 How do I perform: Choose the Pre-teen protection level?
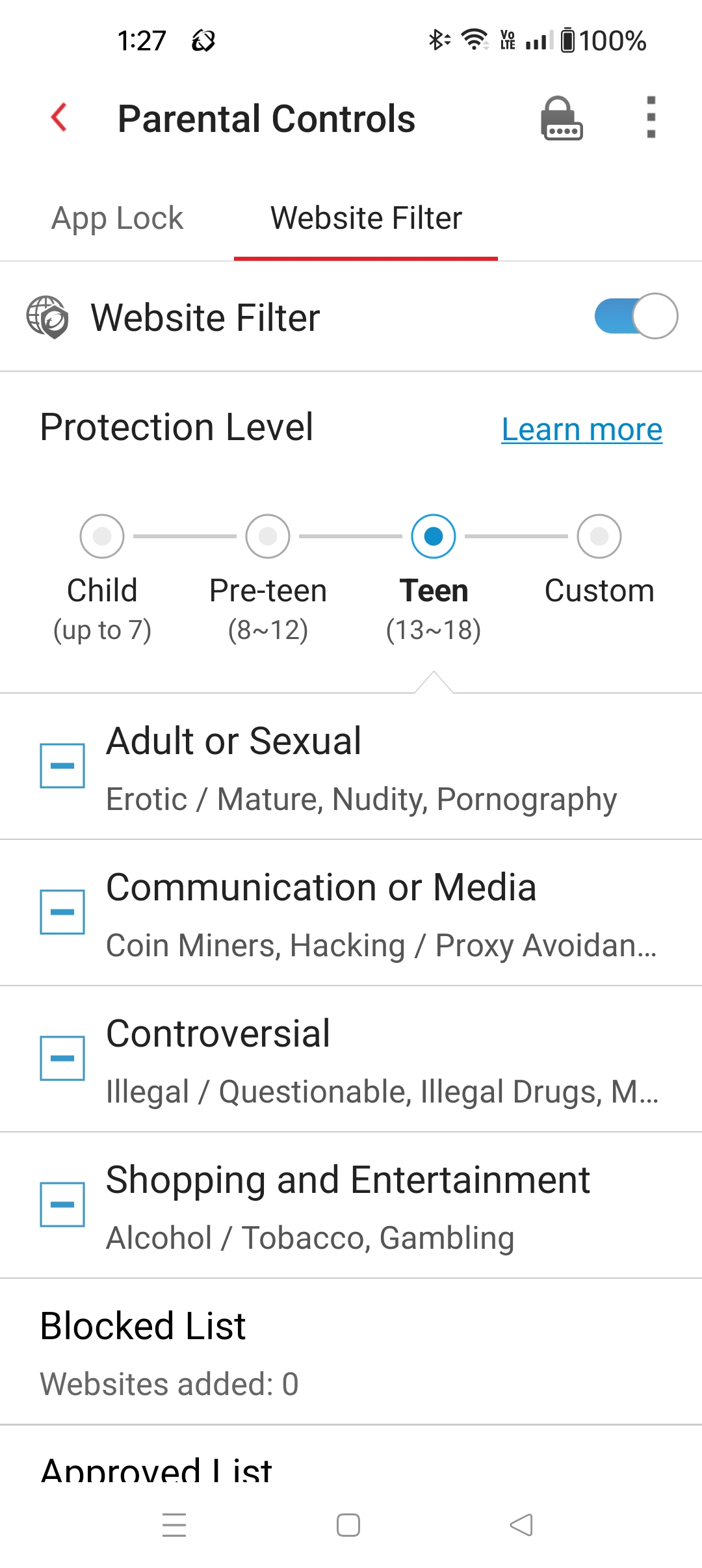268,537
